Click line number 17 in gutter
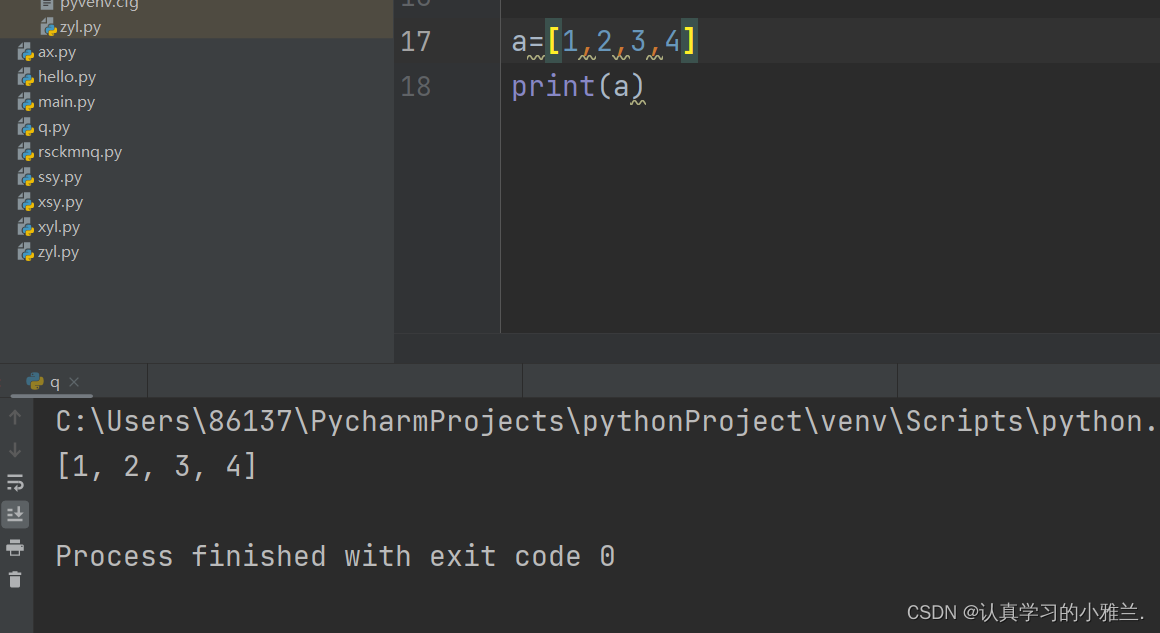Screen dimensions: 1160x633 tap(415, 42)
